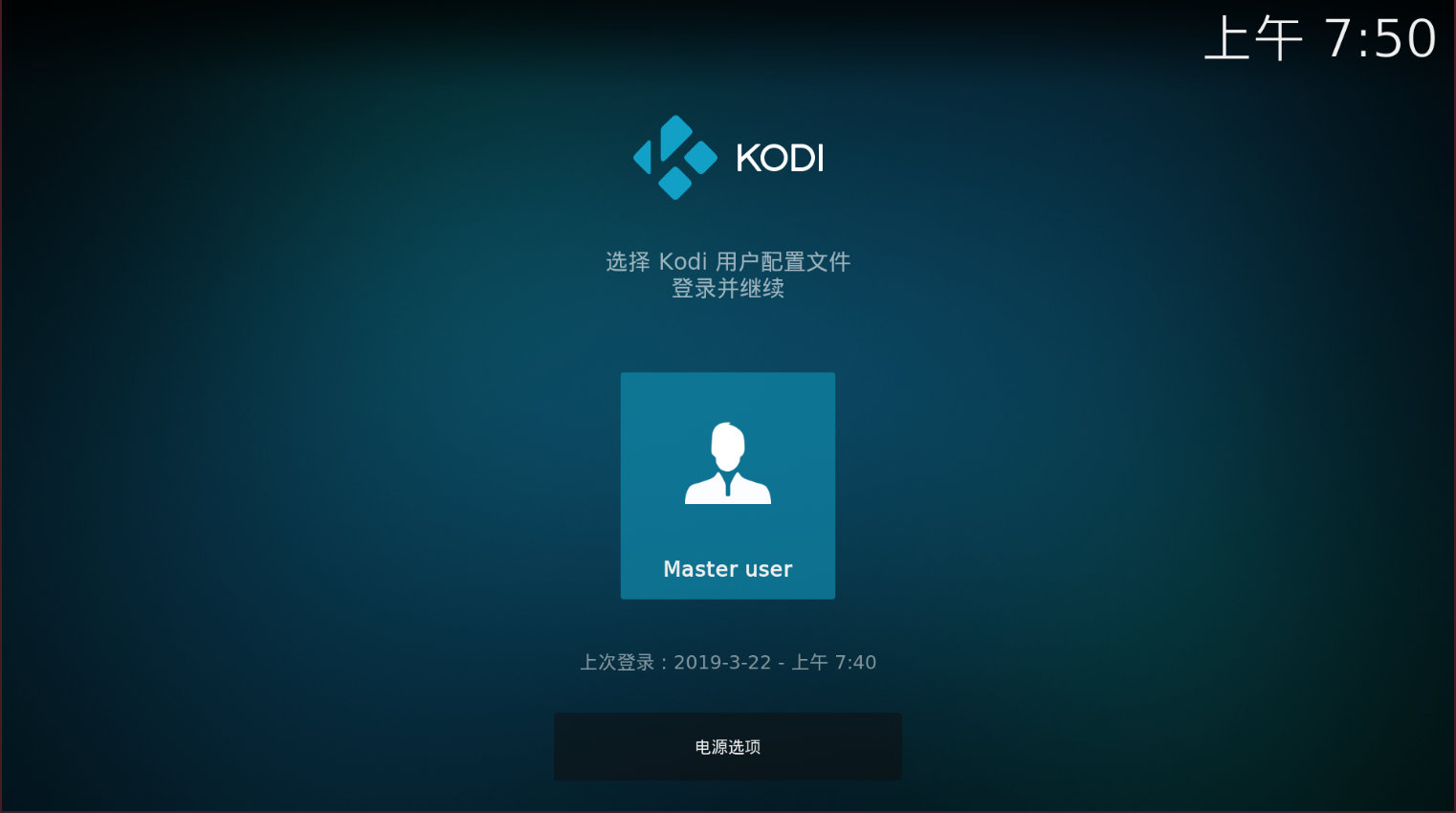Click the 7:50 digits in the clock

click(x=1380, y=39)
